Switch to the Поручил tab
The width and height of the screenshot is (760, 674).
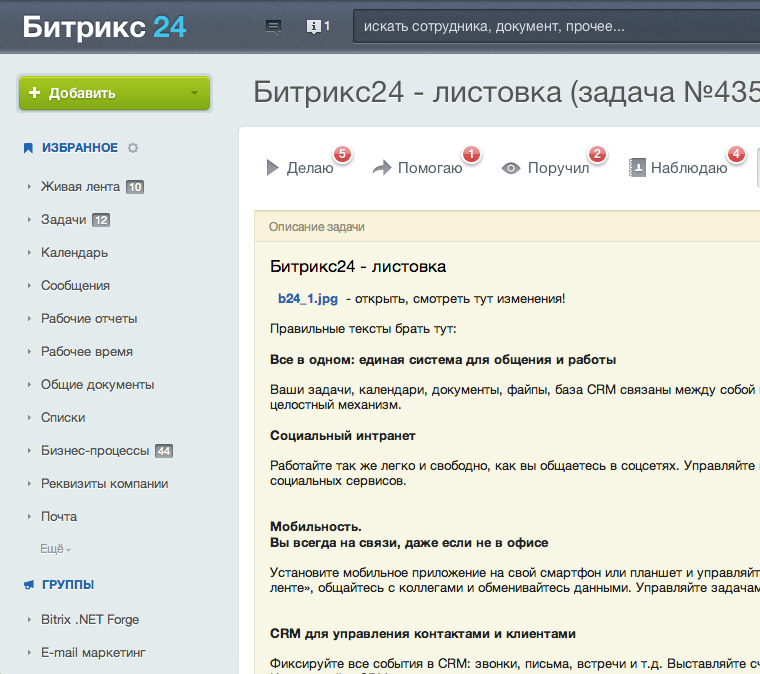(558, 168)
